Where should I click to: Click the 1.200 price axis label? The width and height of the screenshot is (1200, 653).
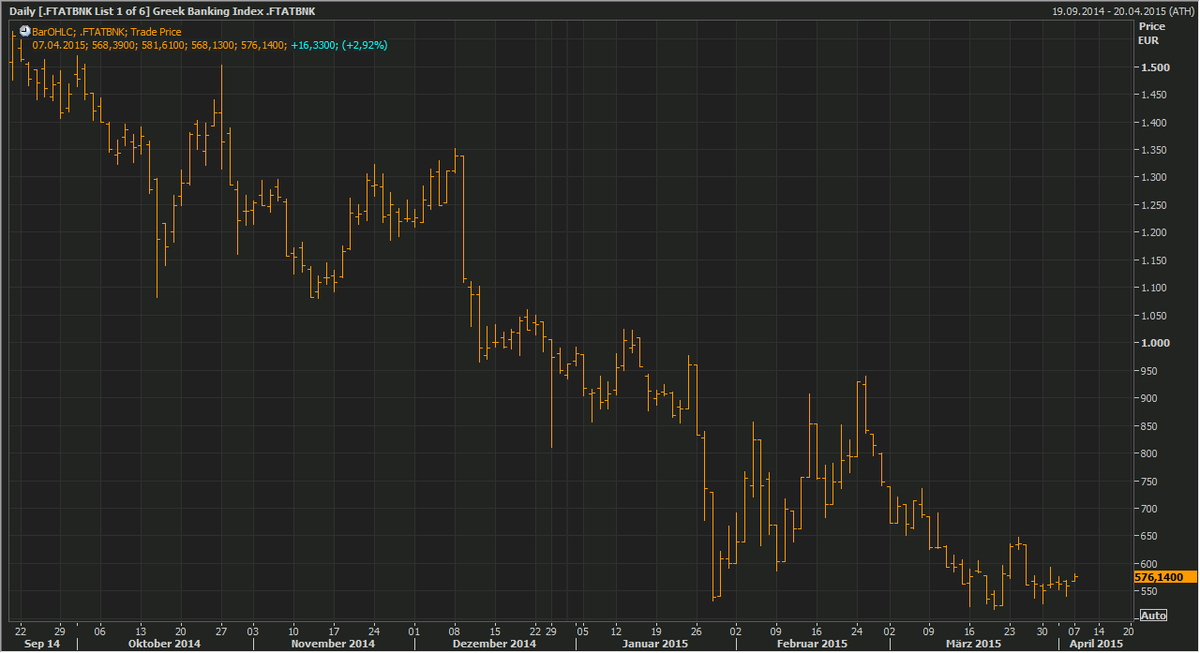coord(1155,233)
